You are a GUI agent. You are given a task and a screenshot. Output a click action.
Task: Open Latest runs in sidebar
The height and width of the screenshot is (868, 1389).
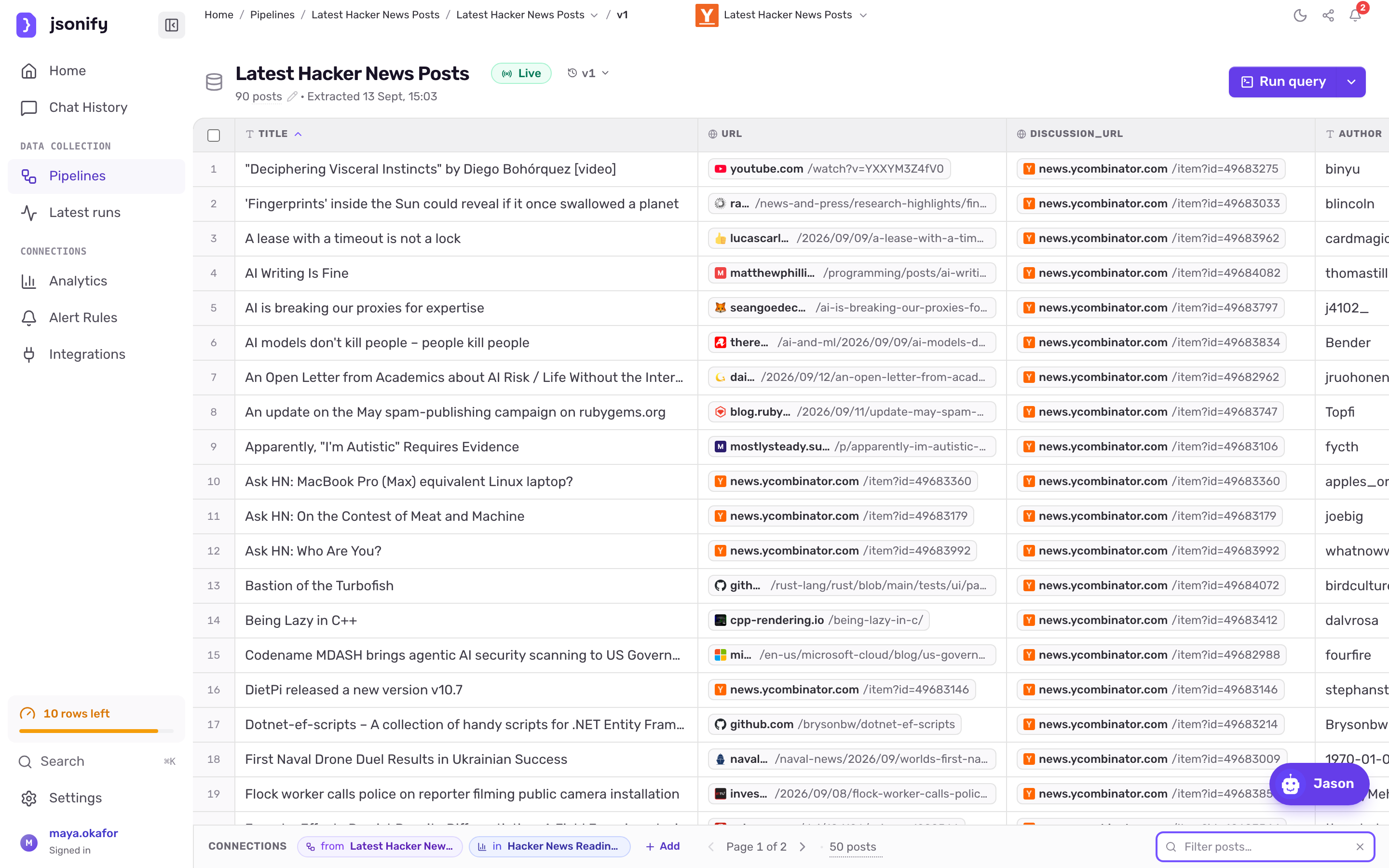click(x=96, y=212)
